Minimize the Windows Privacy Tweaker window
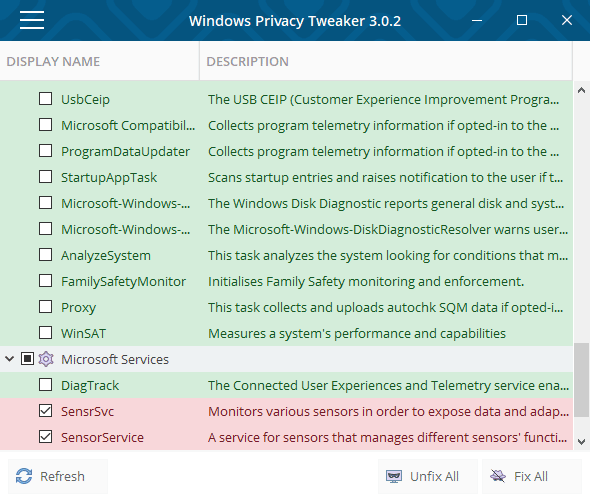 477,20
